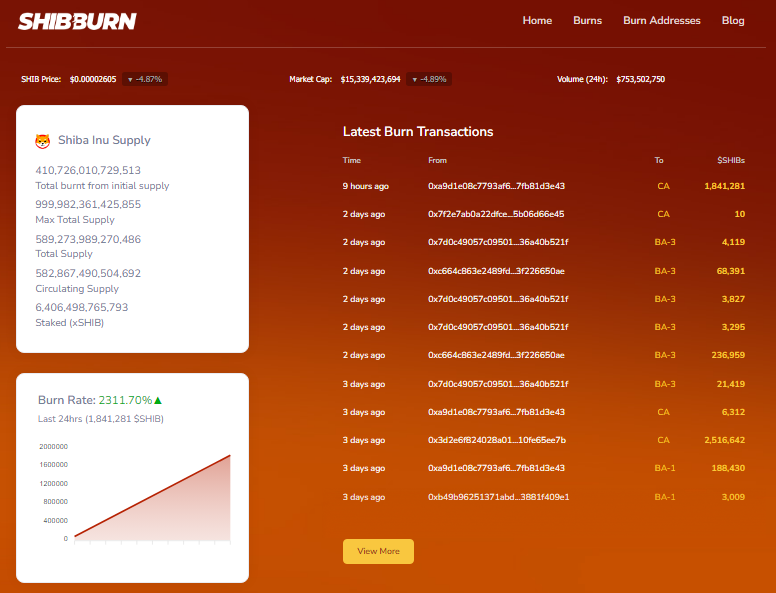This screenshot has width=776, height=593.
Task: Click the SHIB Price $0.00002605 value
Action: (93, 79)
